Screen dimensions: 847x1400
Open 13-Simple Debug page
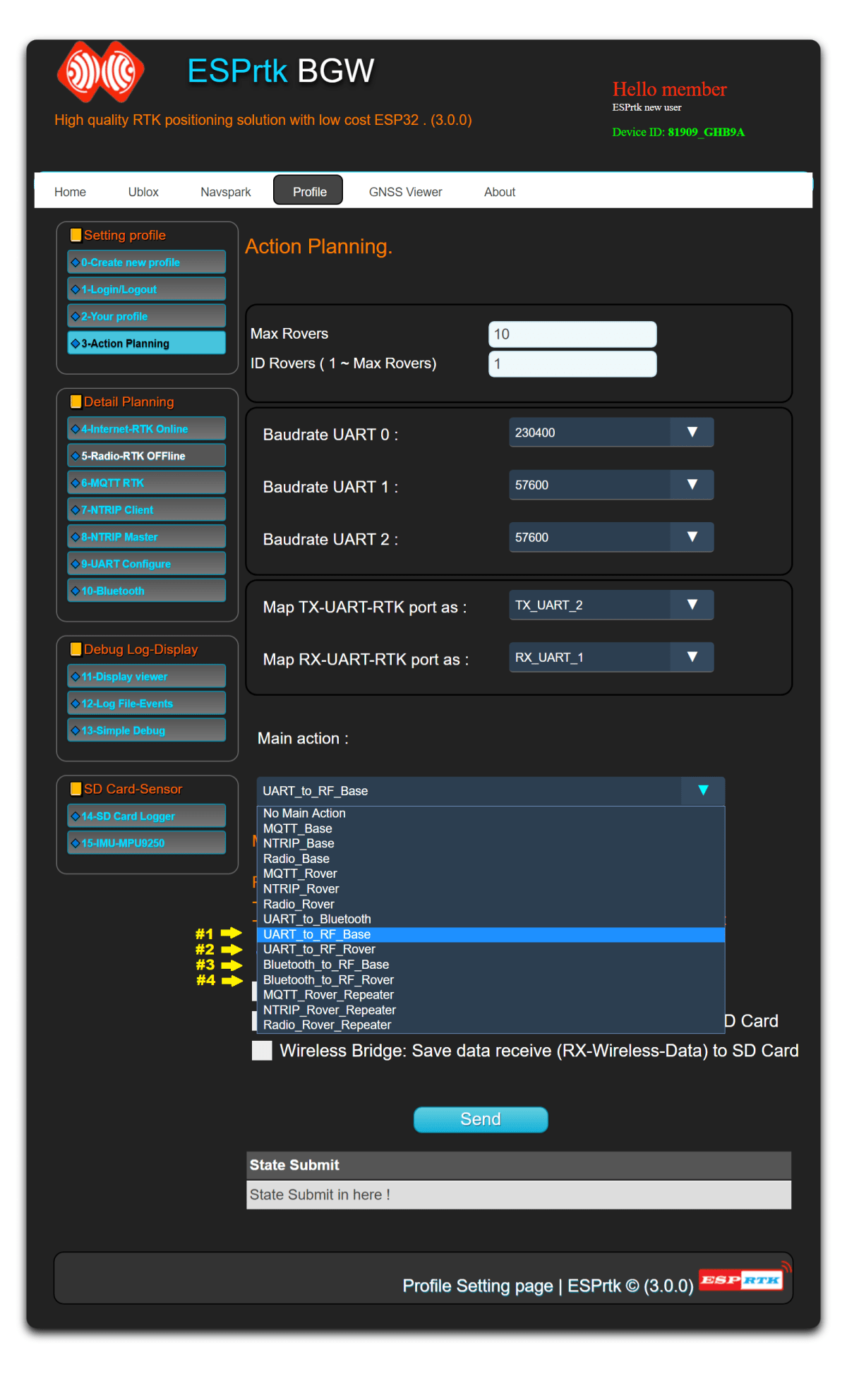click(147, 730)
